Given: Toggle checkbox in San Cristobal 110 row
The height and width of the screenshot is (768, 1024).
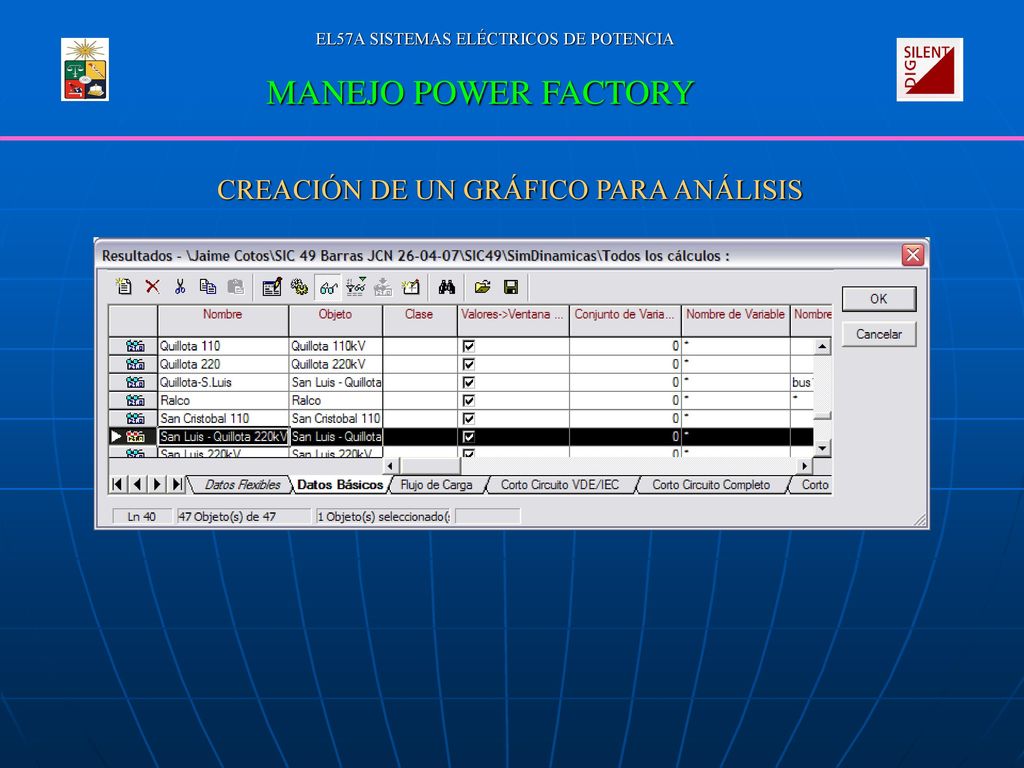Looking at the screenshot, I should 469,418.
